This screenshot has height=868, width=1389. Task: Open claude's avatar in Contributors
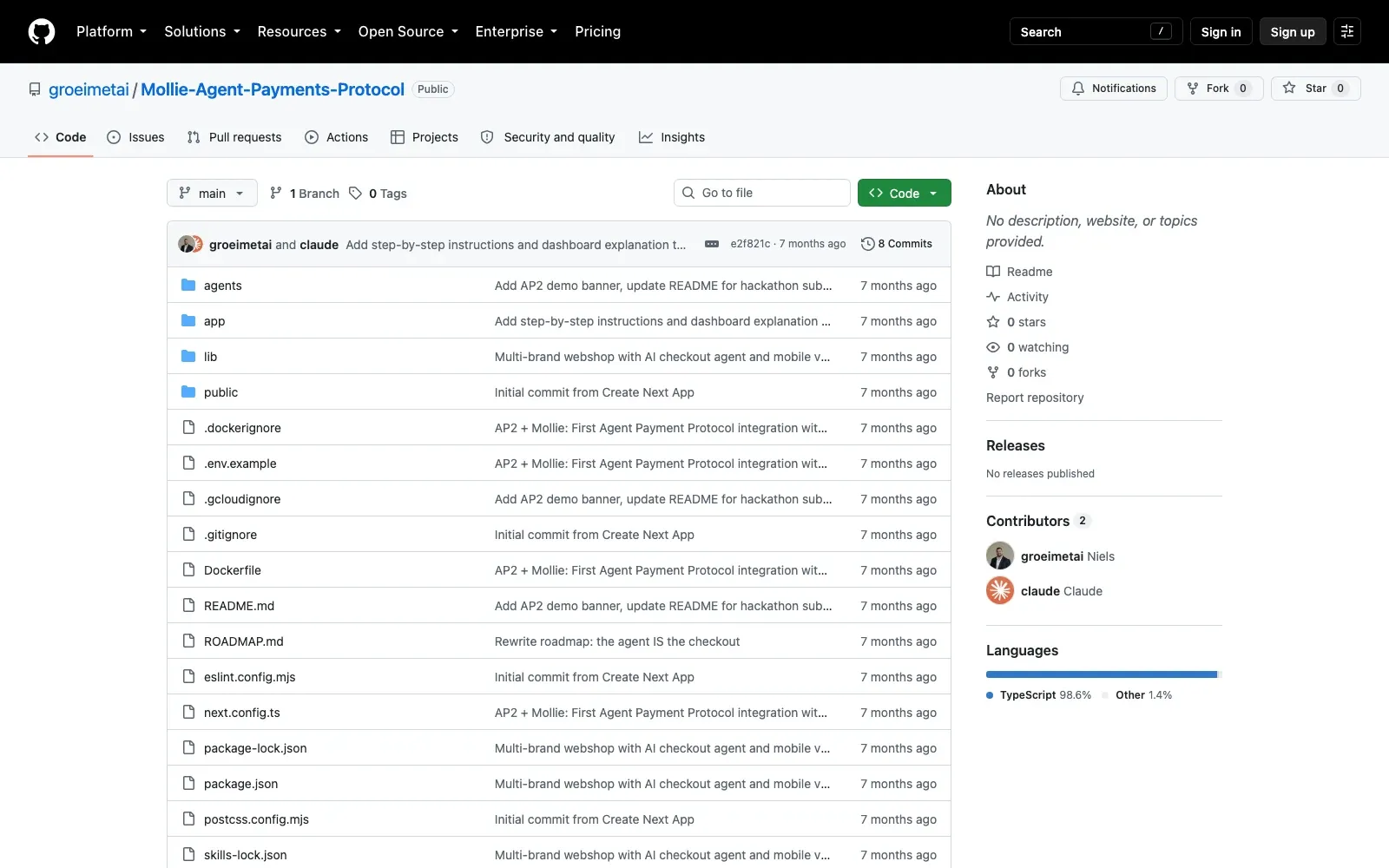(x=1000, y=590)
